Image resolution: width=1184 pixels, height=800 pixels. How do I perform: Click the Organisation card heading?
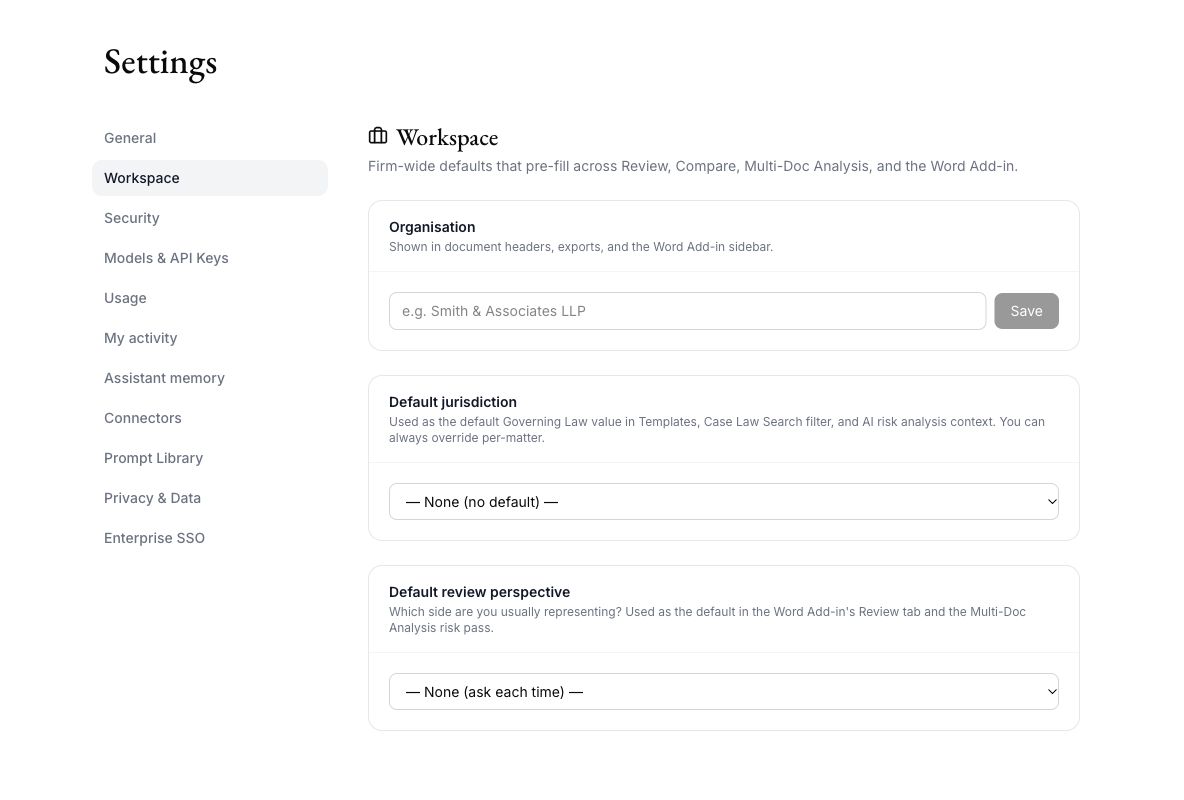[x=432, y=227]
